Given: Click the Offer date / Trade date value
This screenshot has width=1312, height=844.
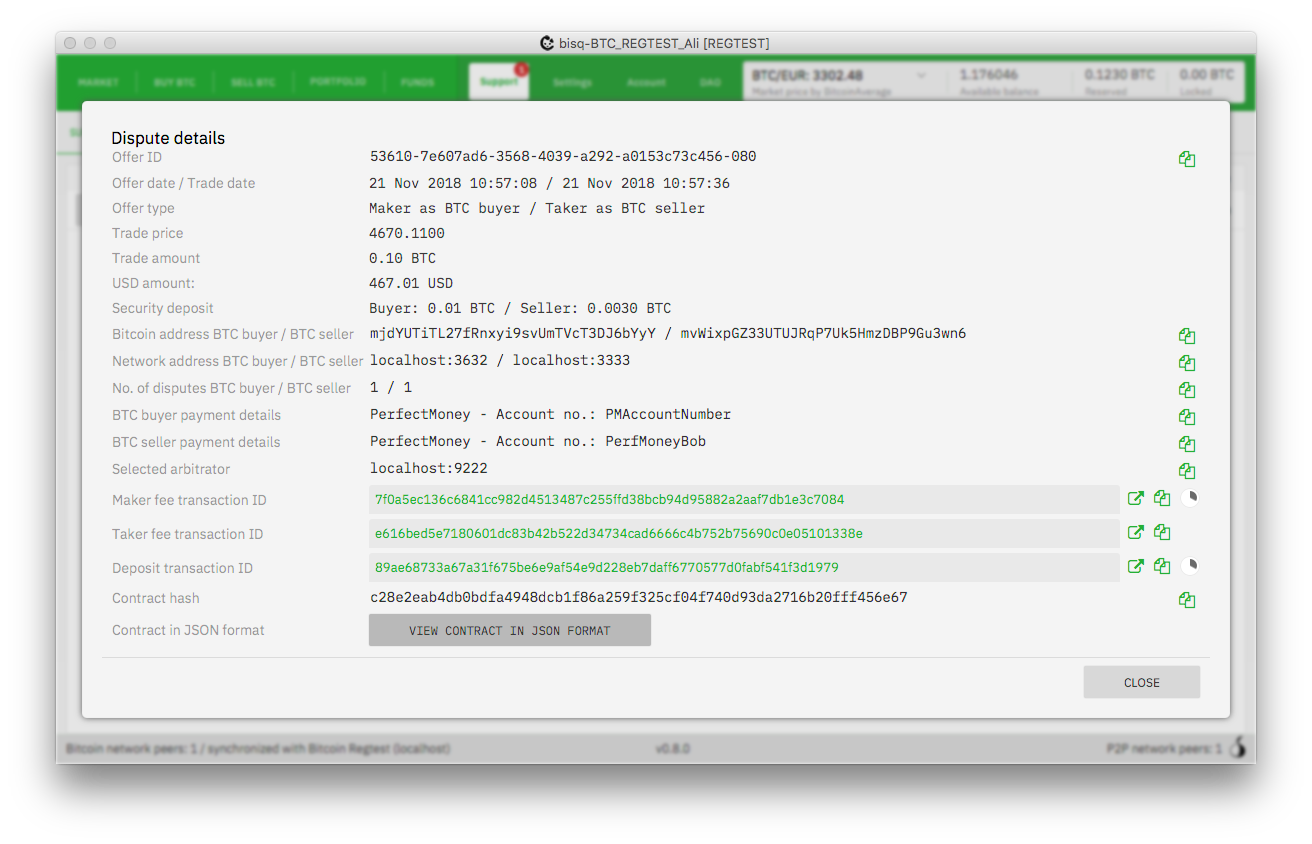Looking at the screenshot, I should (549, 183).
